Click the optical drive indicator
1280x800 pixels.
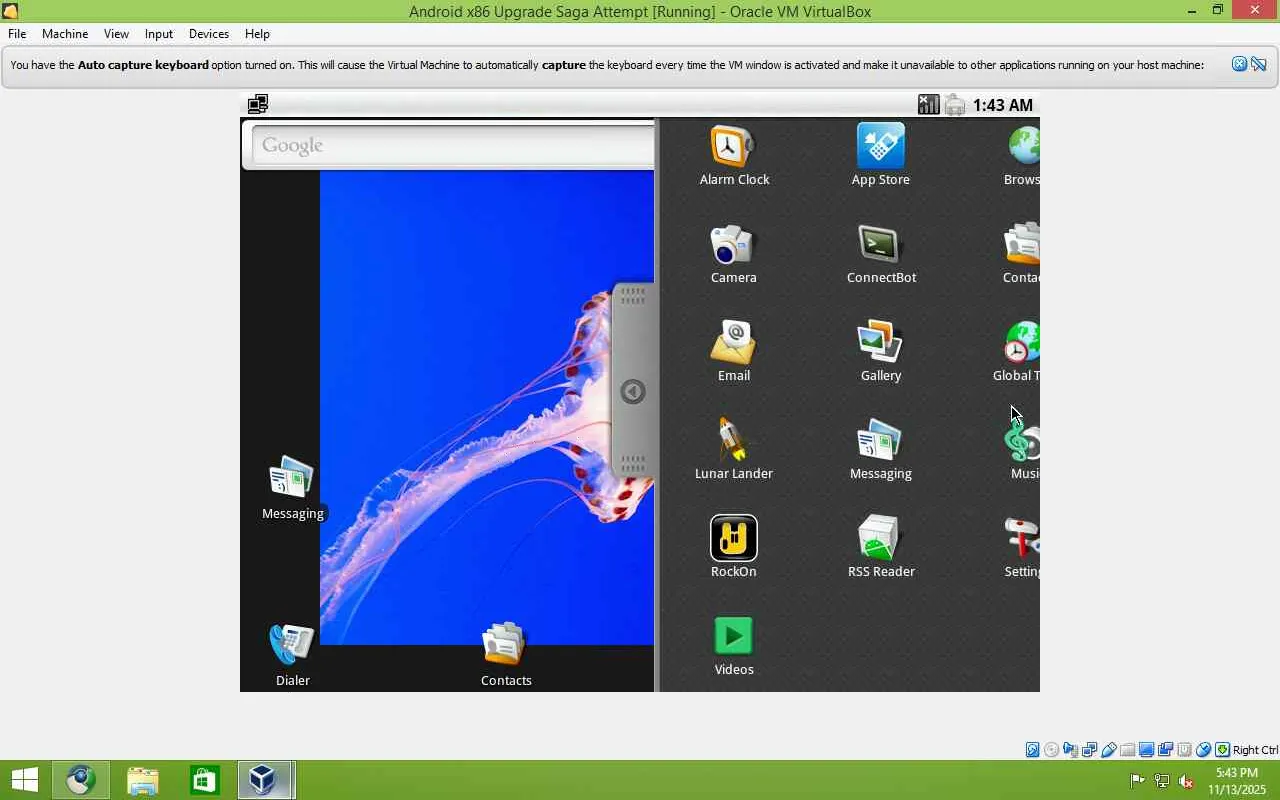pyautogui.click(x=1052, y=750)
